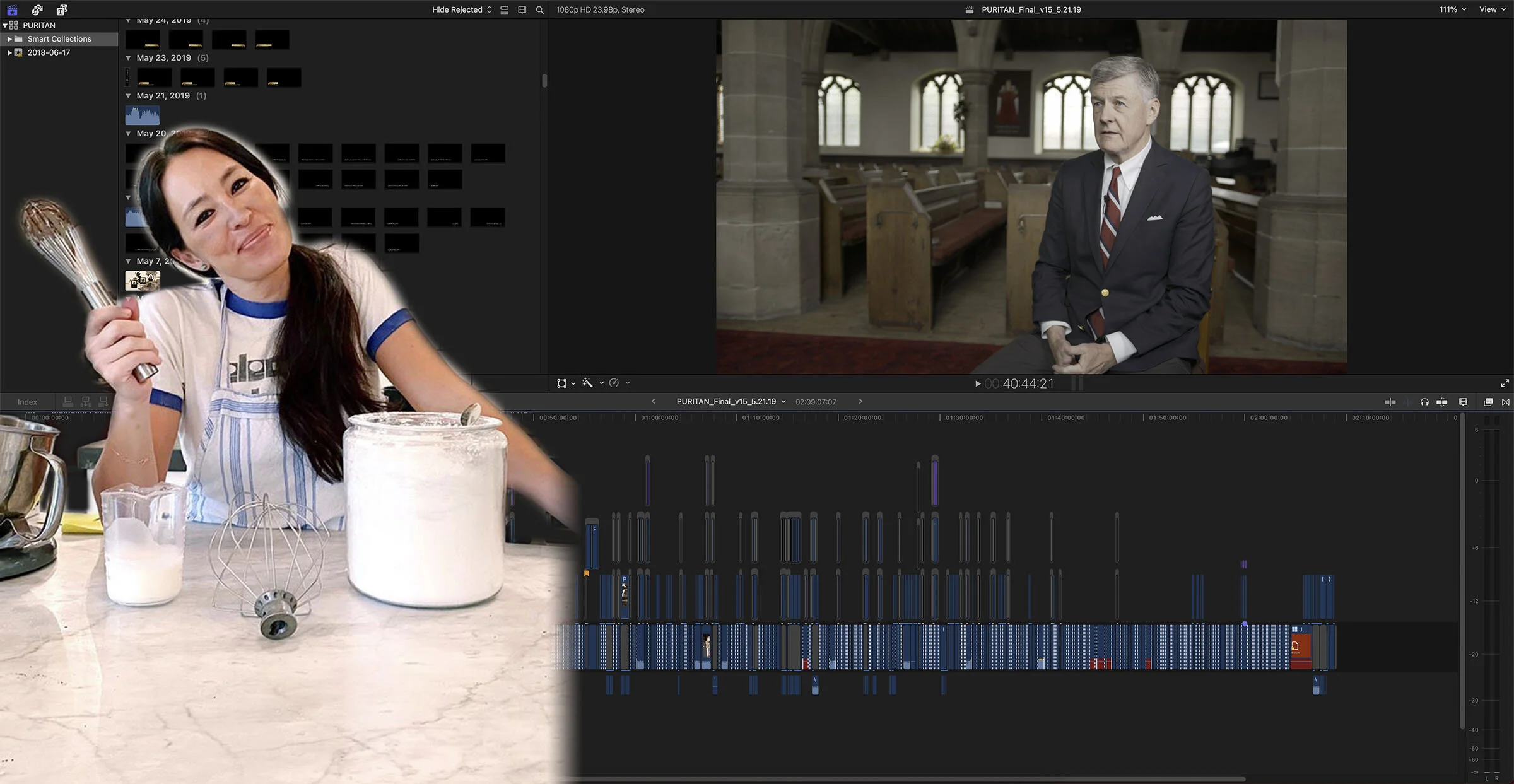Click the timeline Index button
The width and height of the screenshot is (1514, 784).
click(27, 402)
